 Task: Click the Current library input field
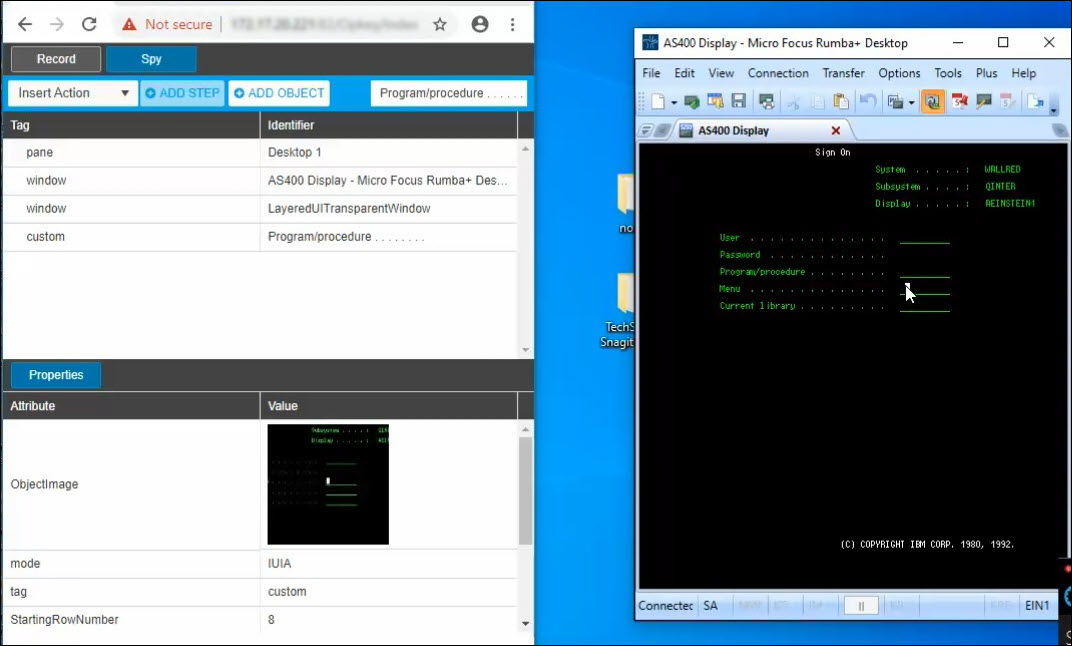point(924,306)
